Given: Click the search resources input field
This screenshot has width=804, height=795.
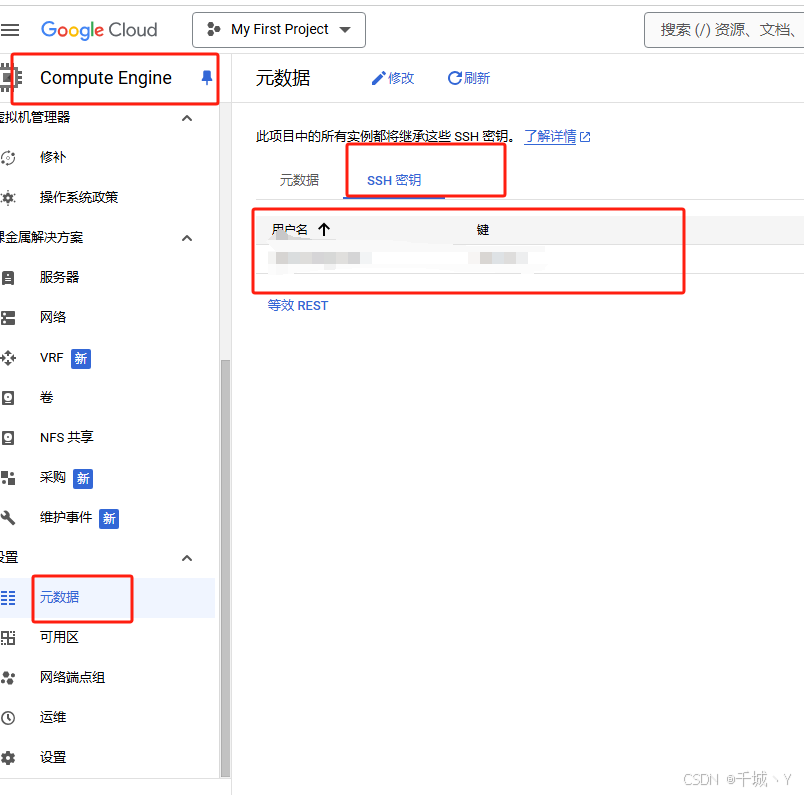Looking at the screenshot, I should click(x=725, y=30).
